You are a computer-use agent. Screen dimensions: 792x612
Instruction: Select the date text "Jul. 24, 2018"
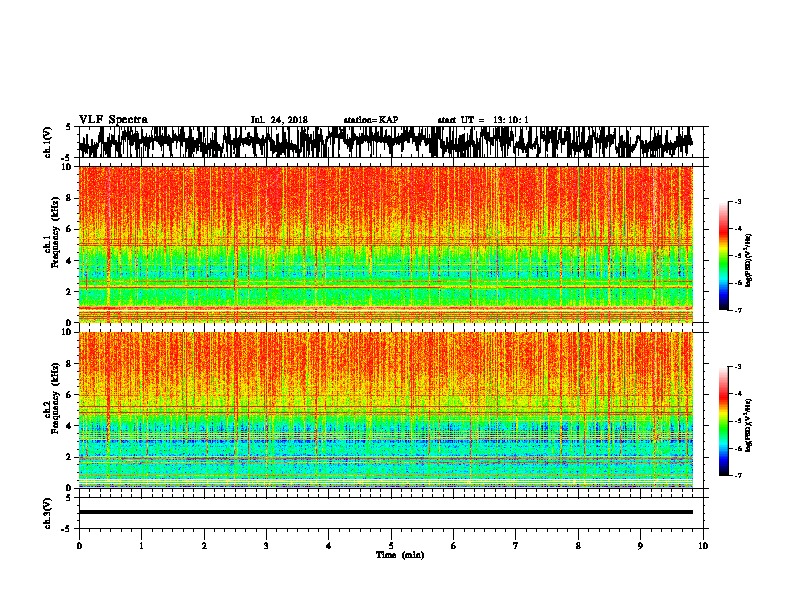coord(279,120)
